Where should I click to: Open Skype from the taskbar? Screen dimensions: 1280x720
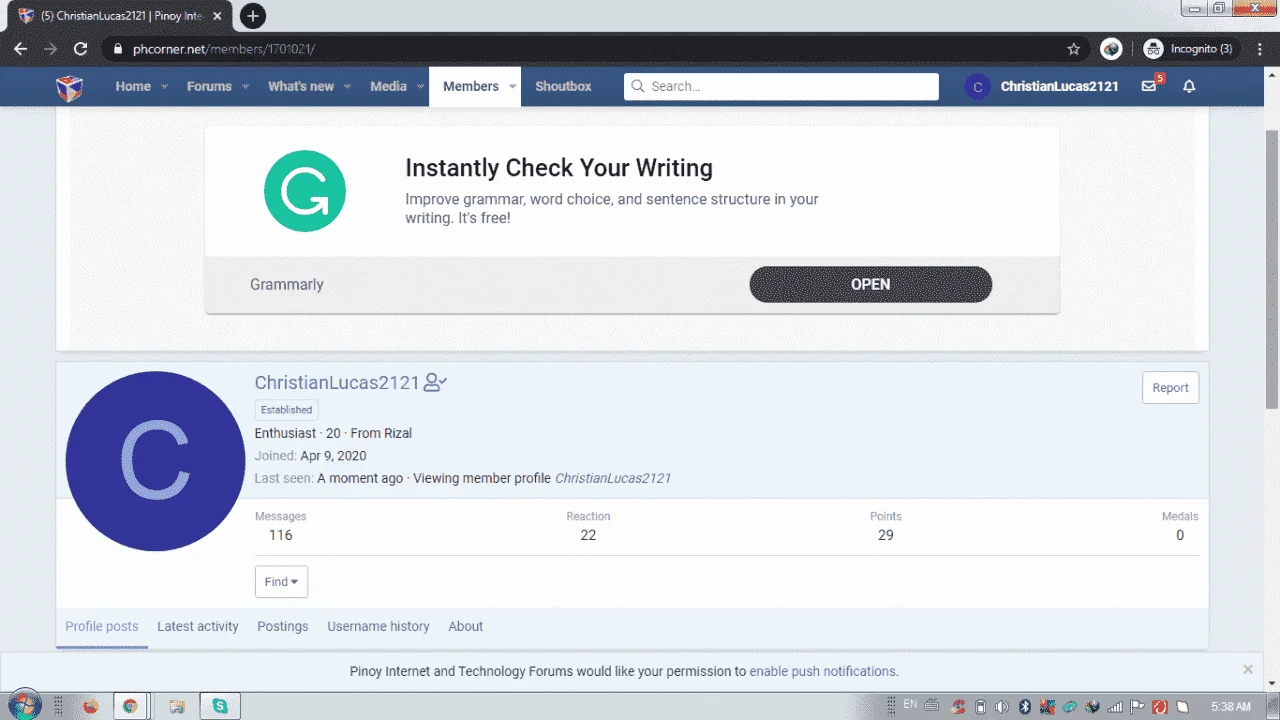click(220, 706)
